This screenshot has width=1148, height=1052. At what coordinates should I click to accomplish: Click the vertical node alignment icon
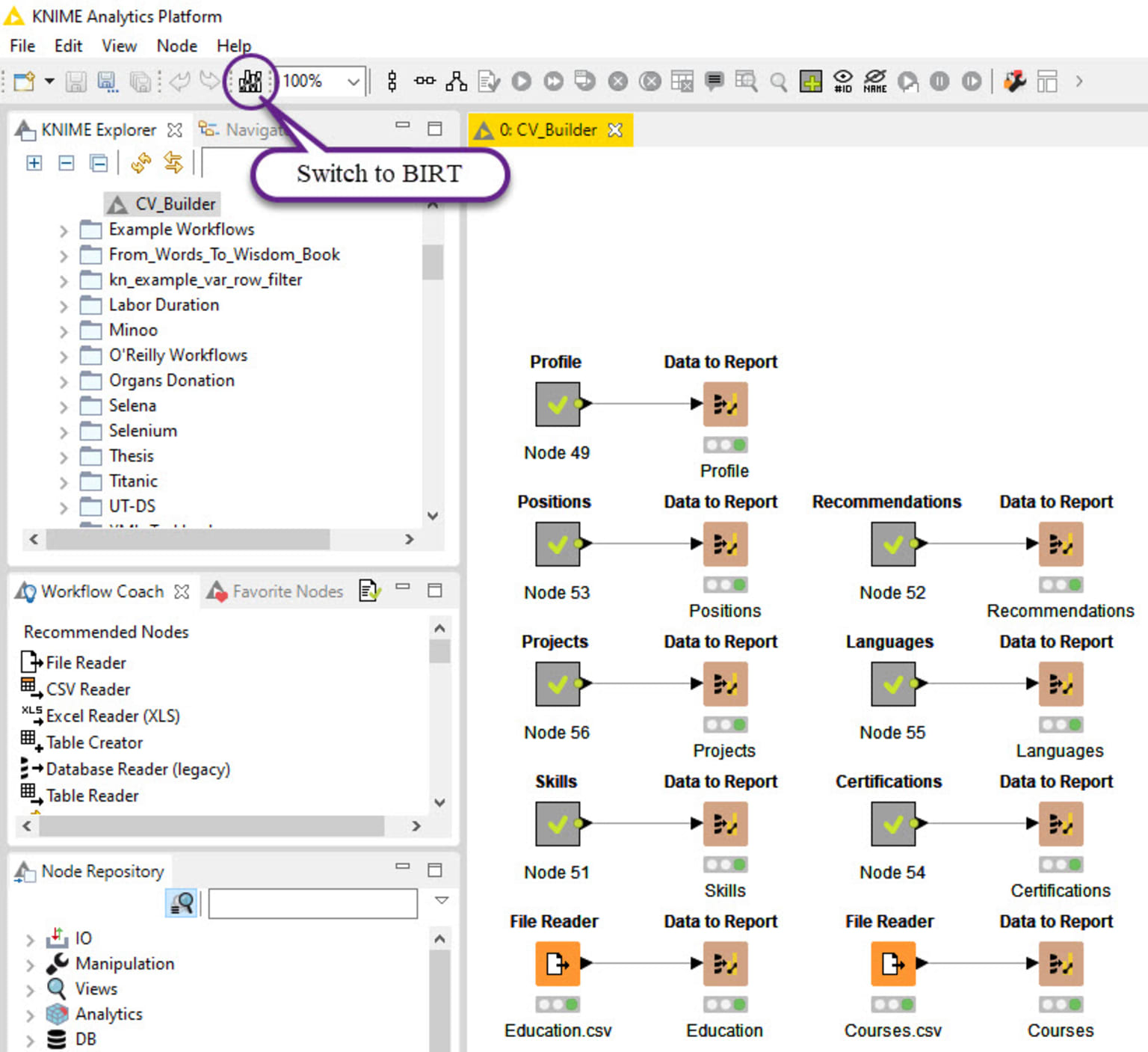(x=392, y=81)
